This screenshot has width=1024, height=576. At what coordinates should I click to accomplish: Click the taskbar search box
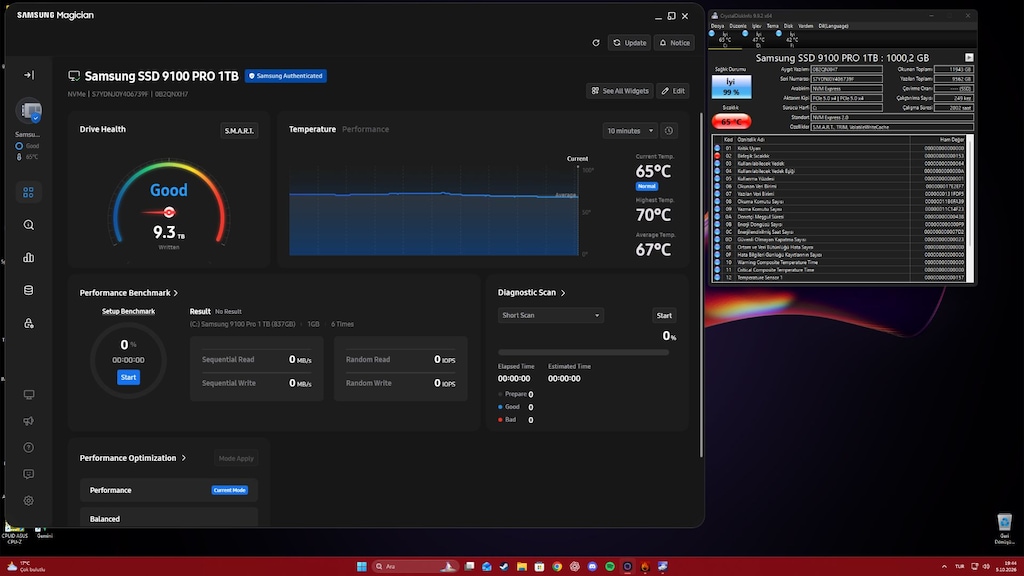pos(414,566)
